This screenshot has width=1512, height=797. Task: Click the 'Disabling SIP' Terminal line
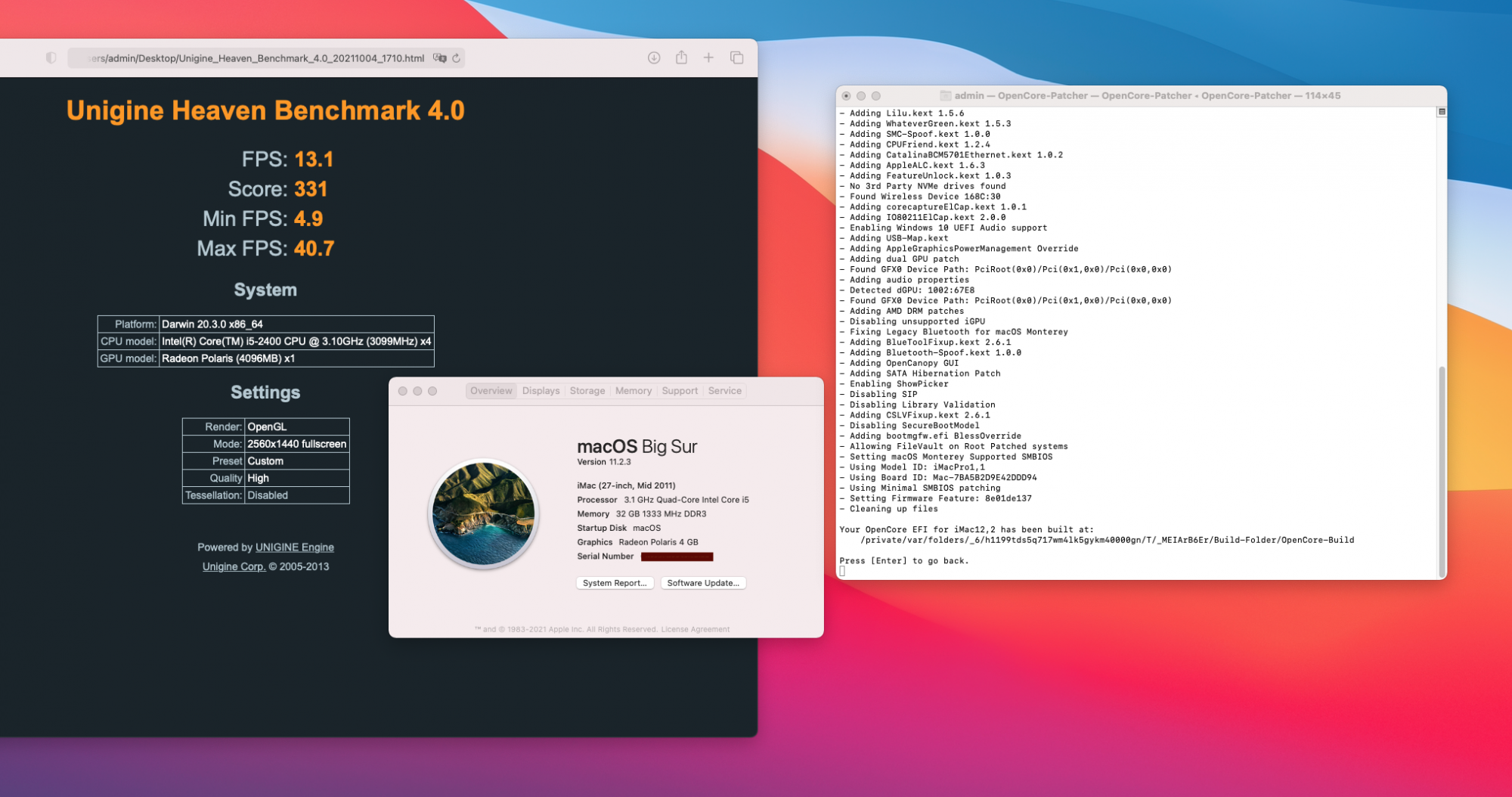coord(878,395)
